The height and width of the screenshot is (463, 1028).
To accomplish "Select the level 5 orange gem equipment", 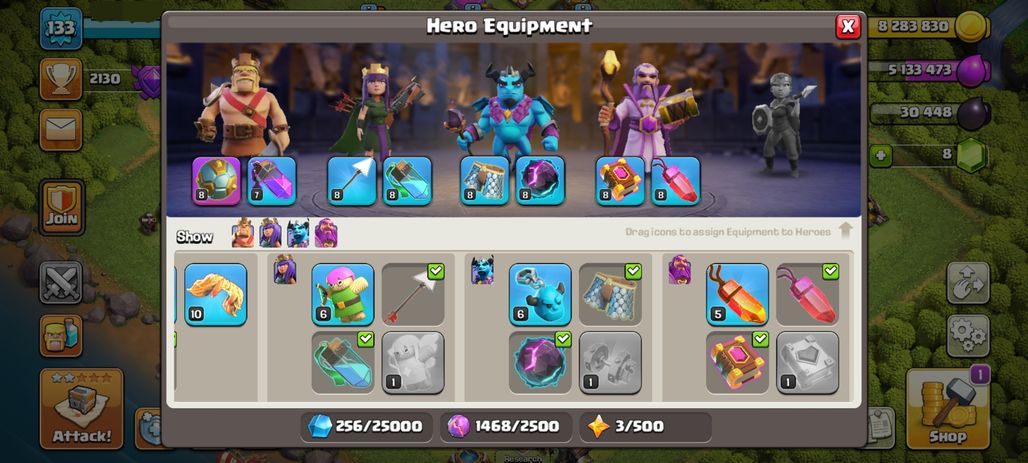I will click(x=738, y=294).
